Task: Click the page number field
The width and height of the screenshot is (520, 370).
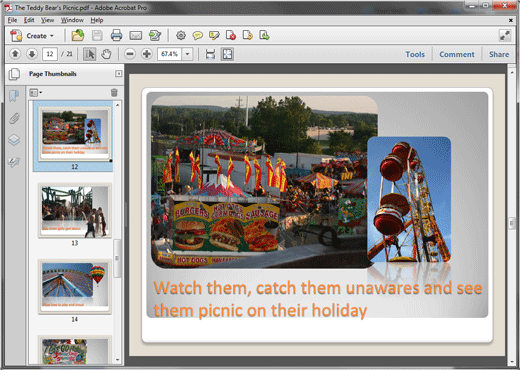Action: pyautogui.click(x=50, y=54)
